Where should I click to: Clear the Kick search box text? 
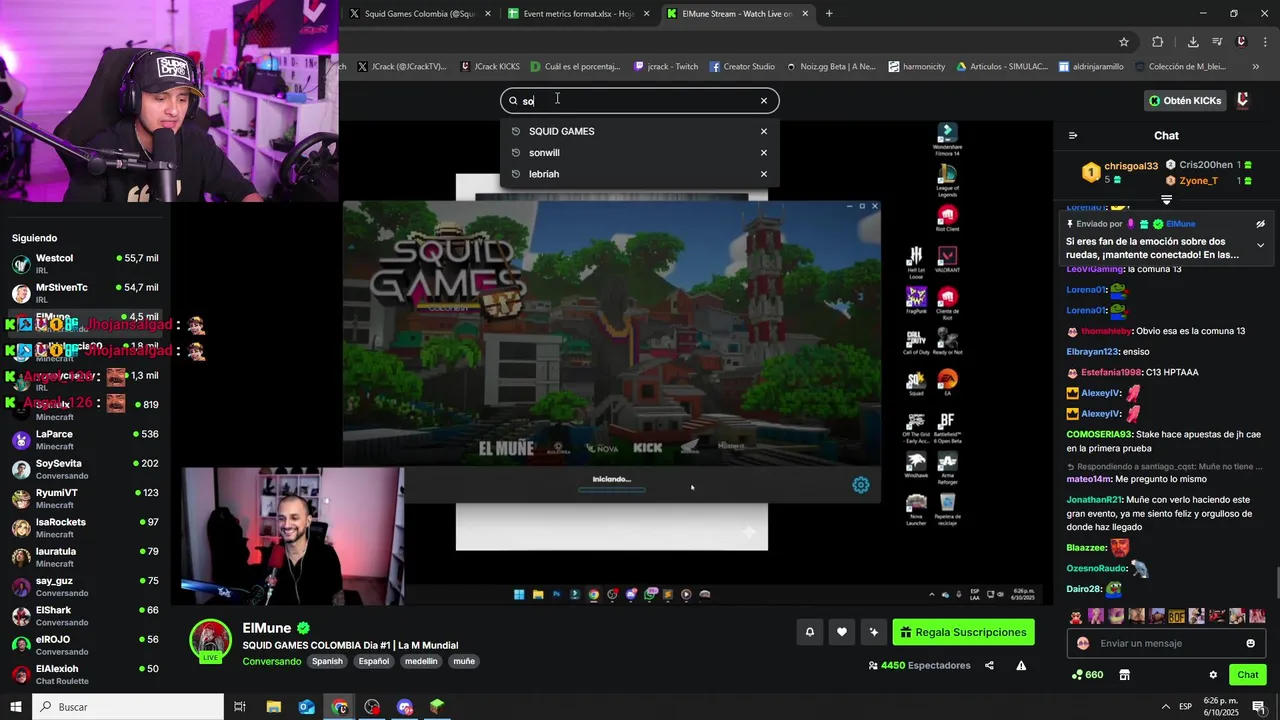click(764, 100)
